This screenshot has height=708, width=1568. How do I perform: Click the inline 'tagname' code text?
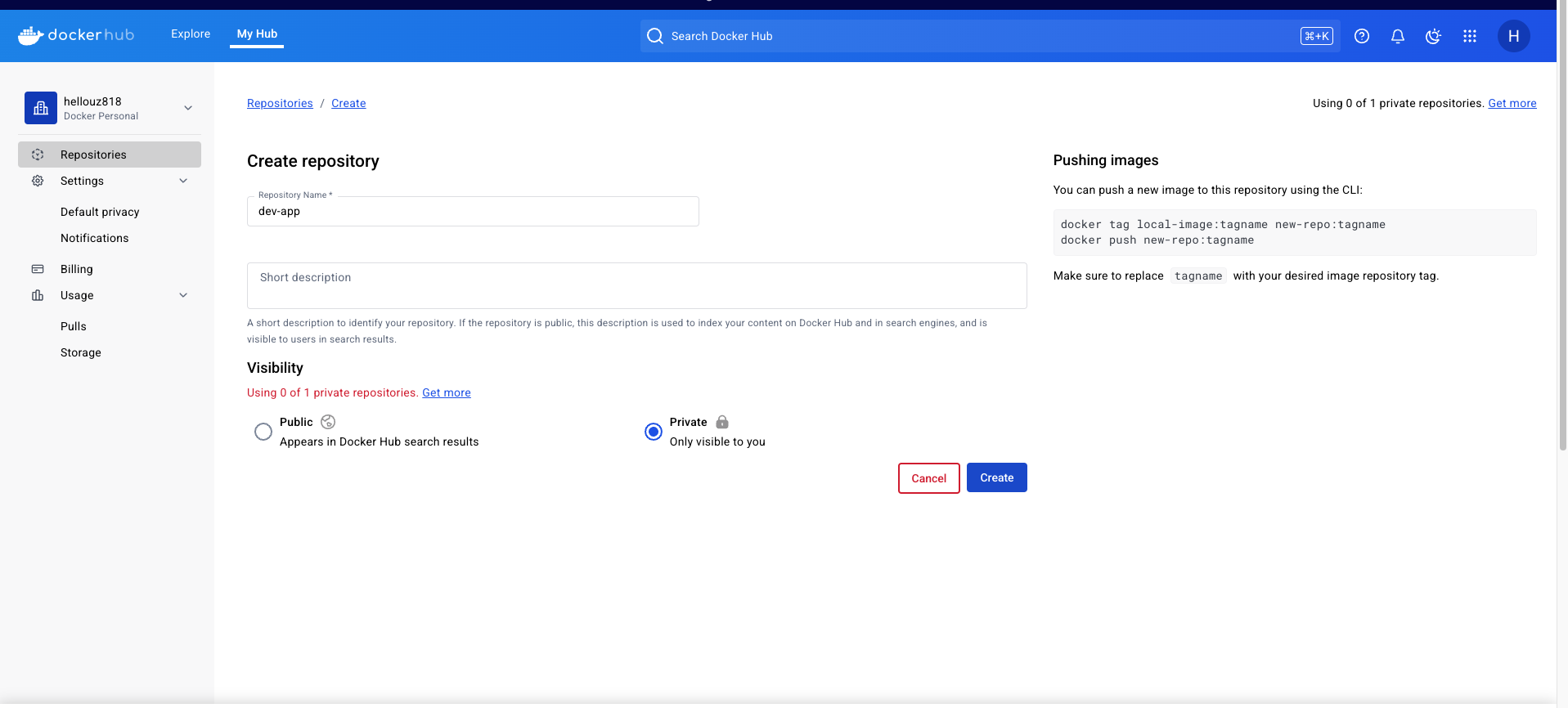[x=1198, y=276]
